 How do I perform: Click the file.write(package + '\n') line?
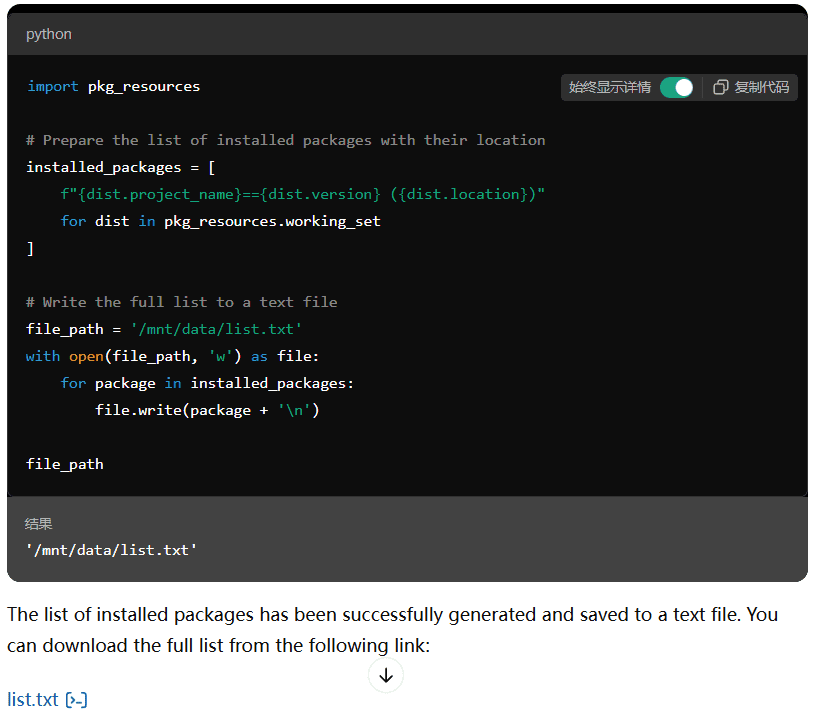[207, 410]
